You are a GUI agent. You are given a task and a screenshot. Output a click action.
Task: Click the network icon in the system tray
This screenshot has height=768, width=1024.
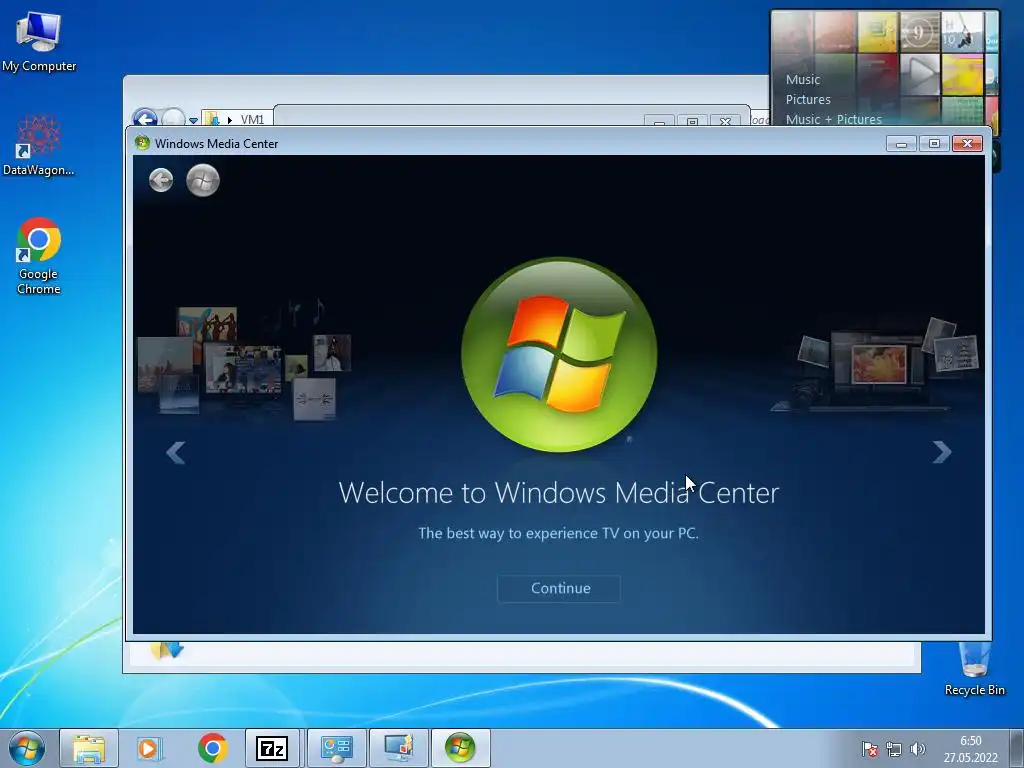click(x=893, y=749)
